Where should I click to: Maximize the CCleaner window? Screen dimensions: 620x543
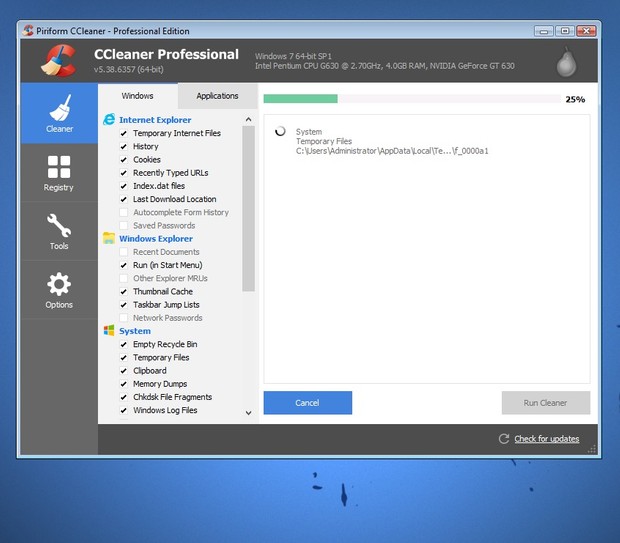[565, 31]
